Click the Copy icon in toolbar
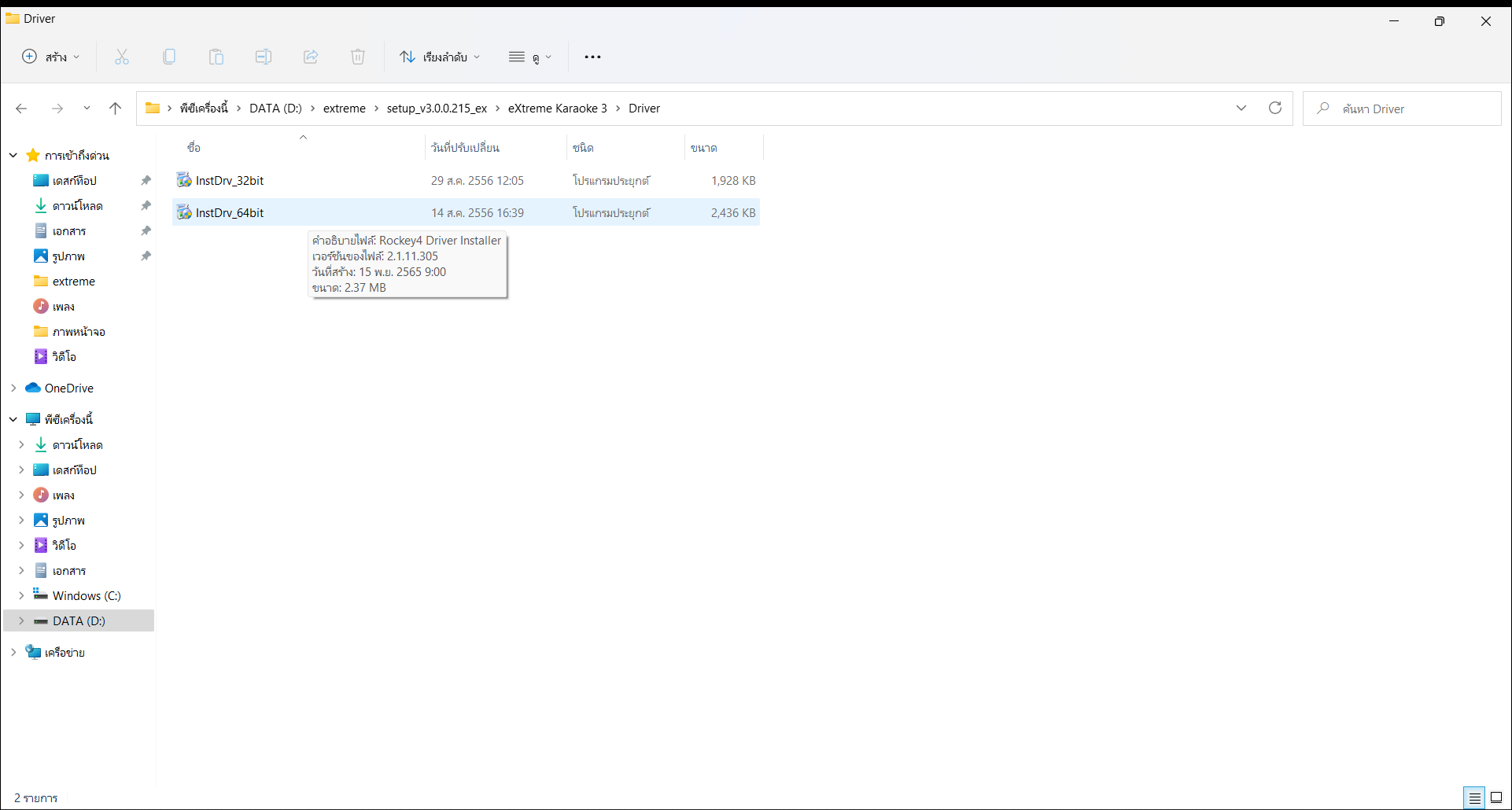The height and width of the screenshot is (810, 1512). 169,57
